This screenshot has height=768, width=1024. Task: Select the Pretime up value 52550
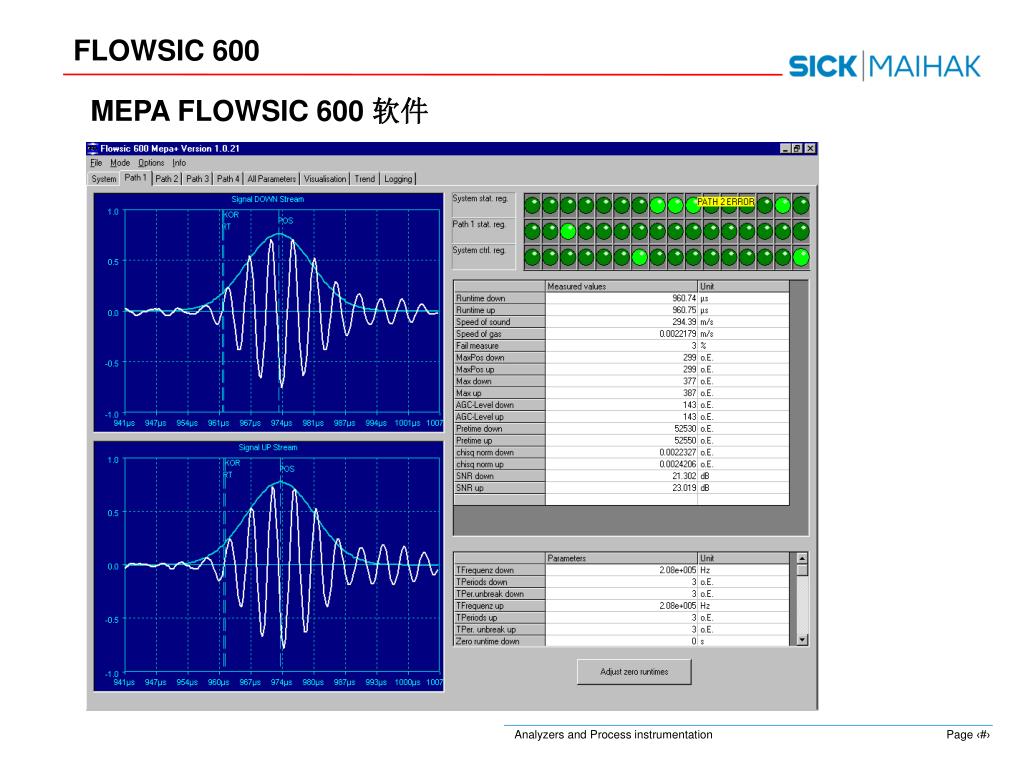[685, 441]
